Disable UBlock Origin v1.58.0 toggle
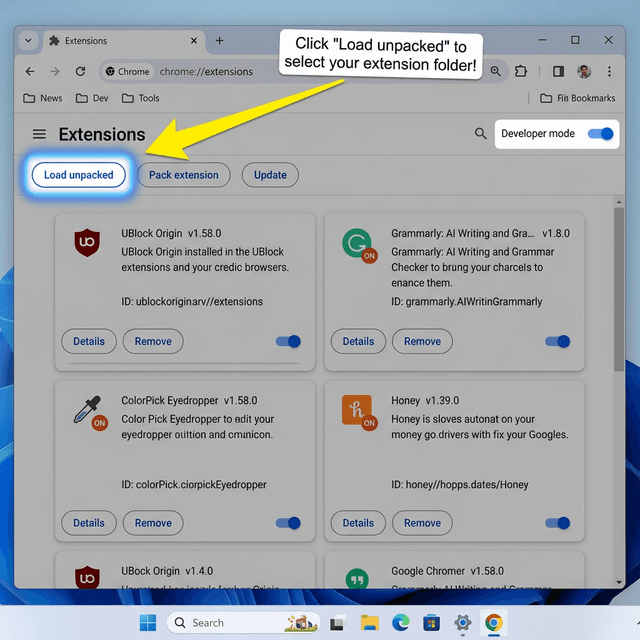Image resolution: width=640 pixels, height=640 pixels. 288,341
